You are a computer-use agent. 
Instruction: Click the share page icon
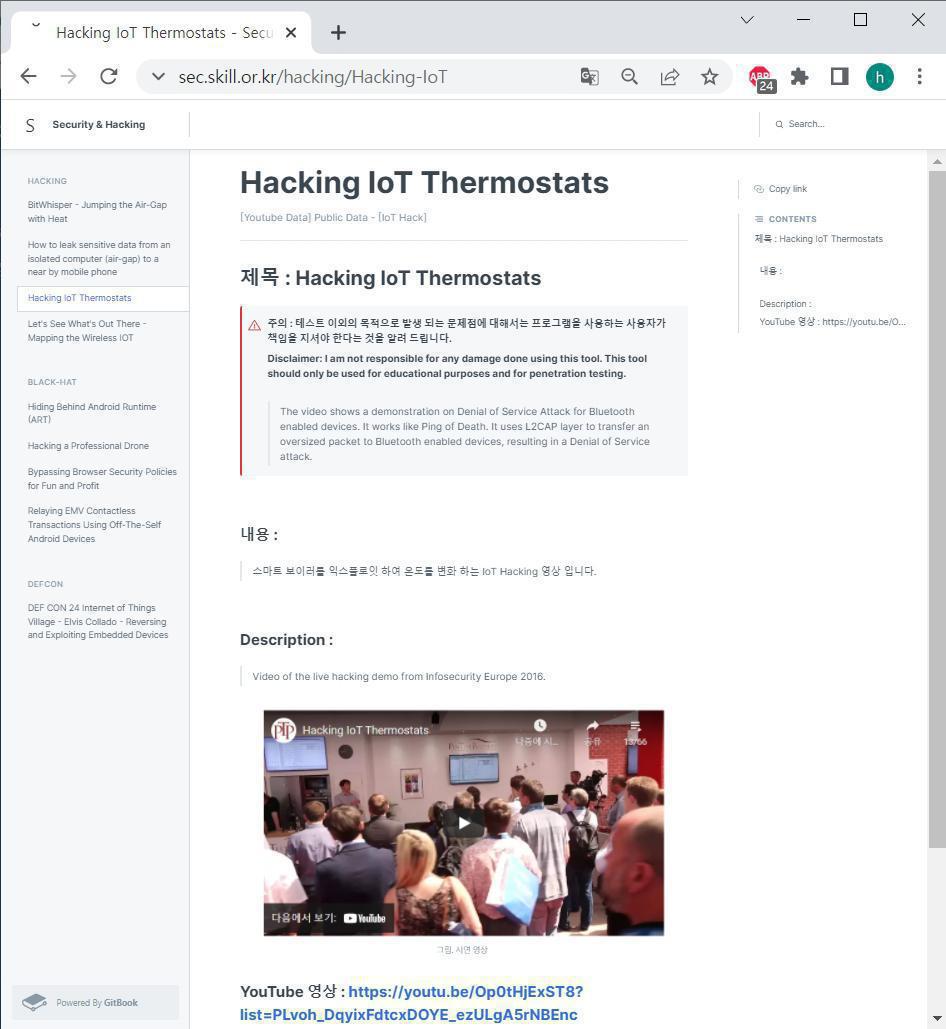[x=669, y=77]
